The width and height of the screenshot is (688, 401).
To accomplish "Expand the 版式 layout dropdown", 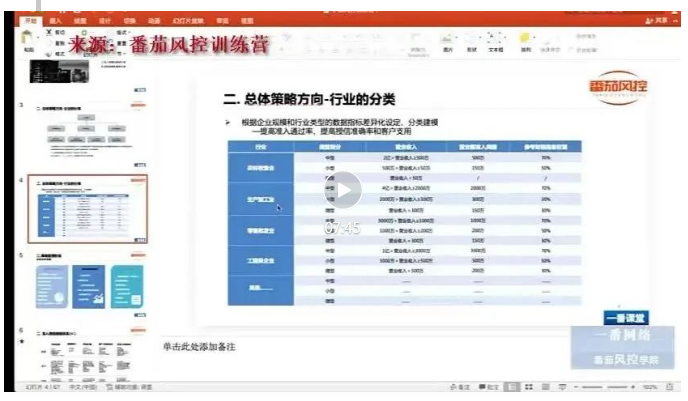I will click(x=122, y=32).
